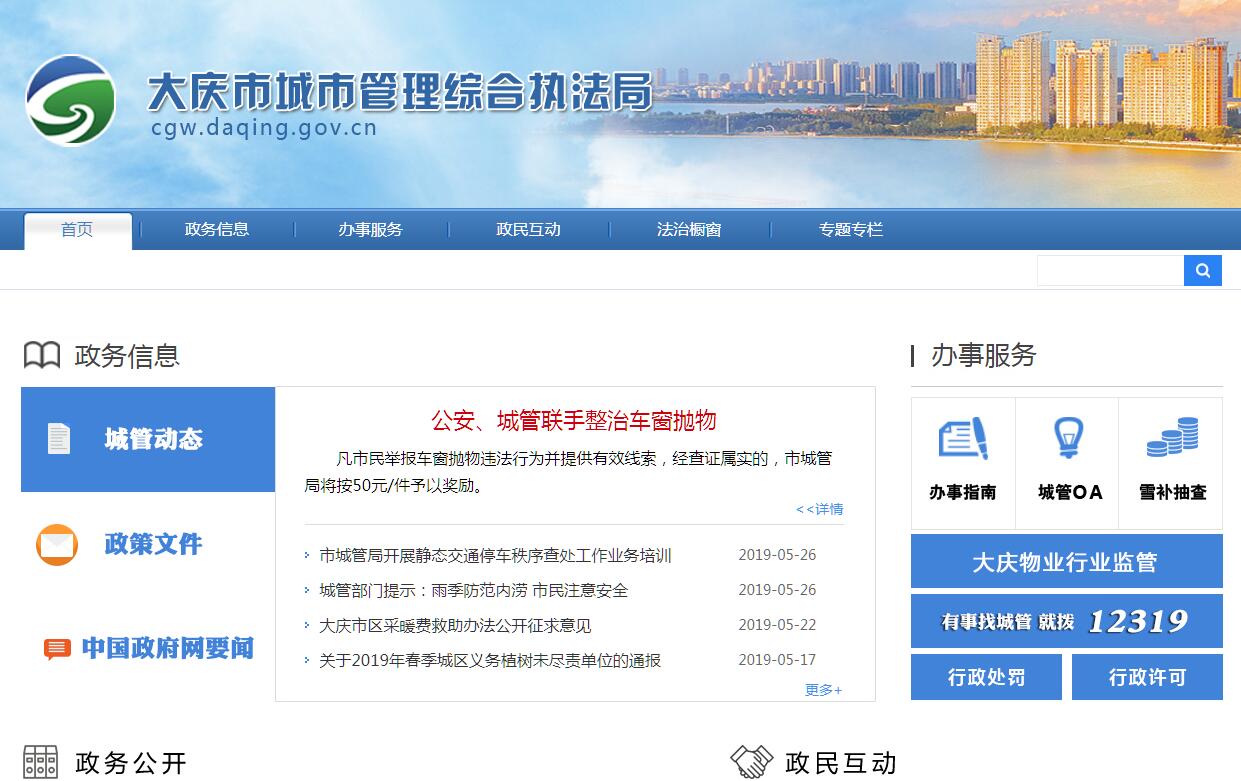This screenshot has width=1241, height=781.
Task: Click the 大庆物业行业监管 banner button
Action: [1066, 562]
